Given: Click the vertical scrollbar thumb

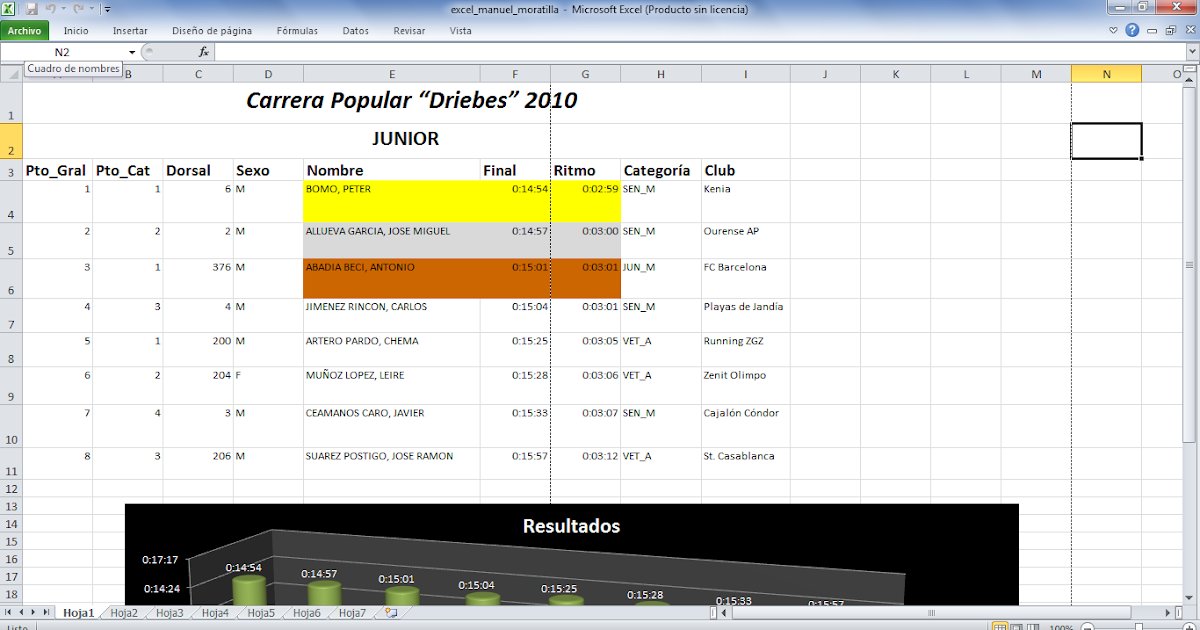Looking at the screenshot, I should [x=1189, y=263].
